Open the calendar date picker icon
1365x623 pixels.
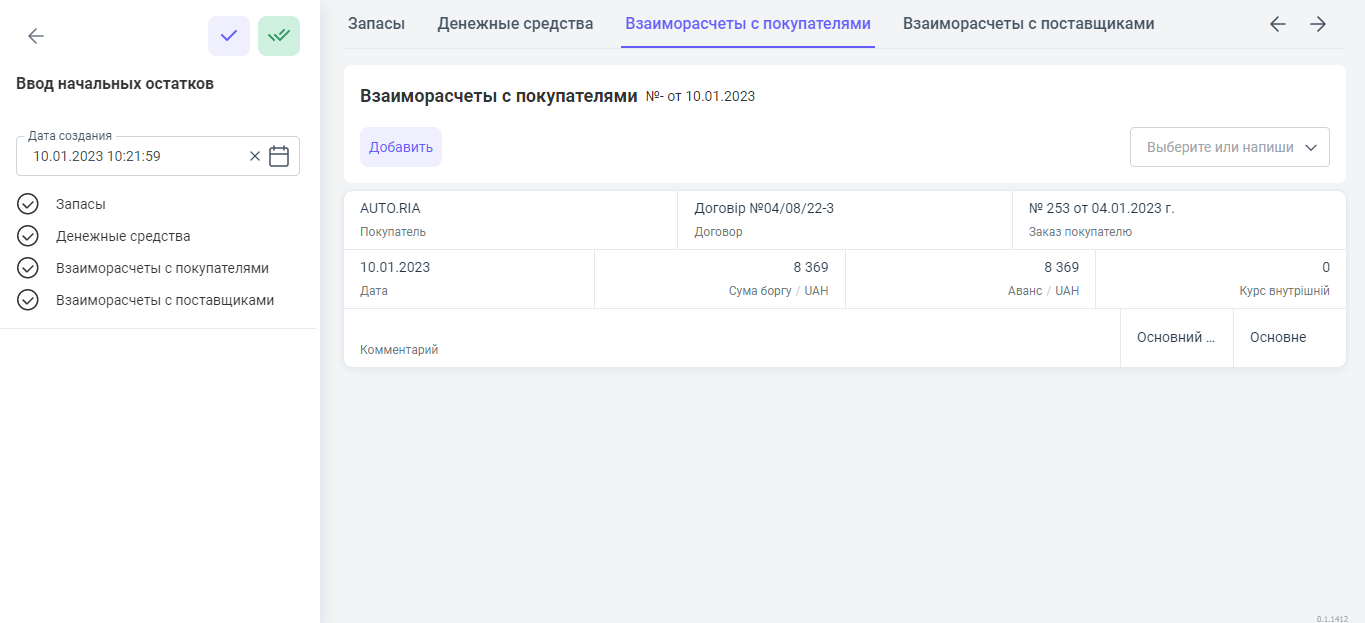click(x=279, y=156)
